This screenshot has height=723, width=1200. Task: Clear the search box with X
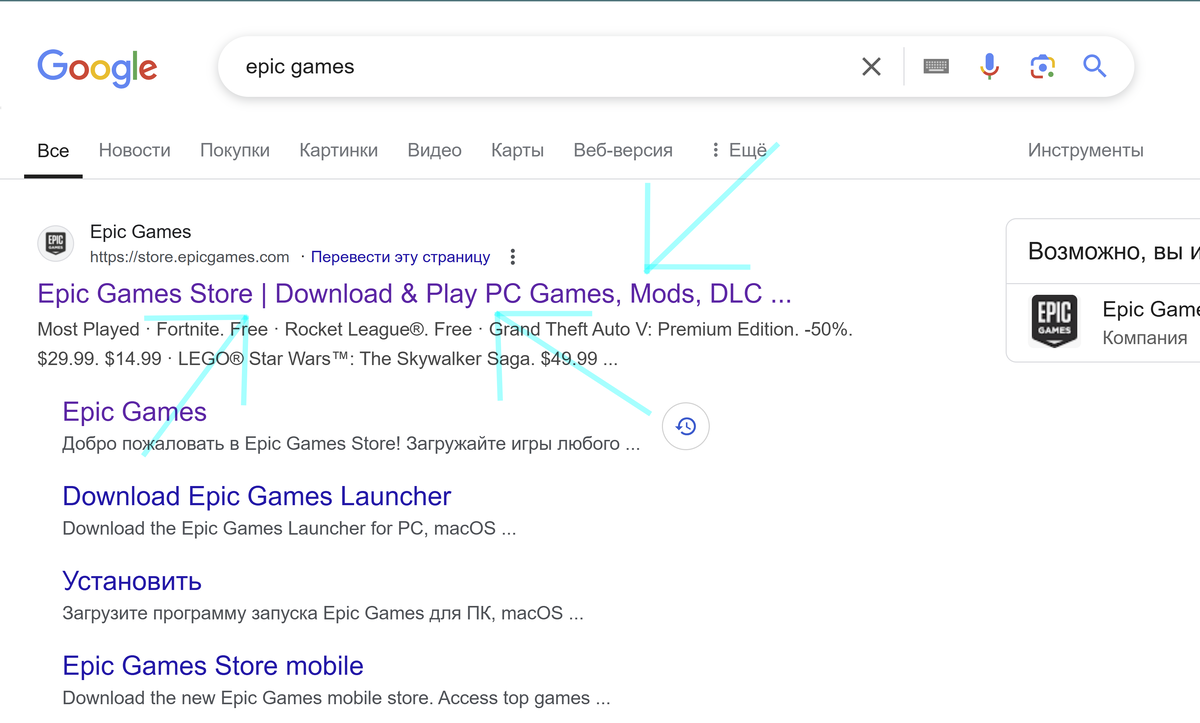click(872, 67)
